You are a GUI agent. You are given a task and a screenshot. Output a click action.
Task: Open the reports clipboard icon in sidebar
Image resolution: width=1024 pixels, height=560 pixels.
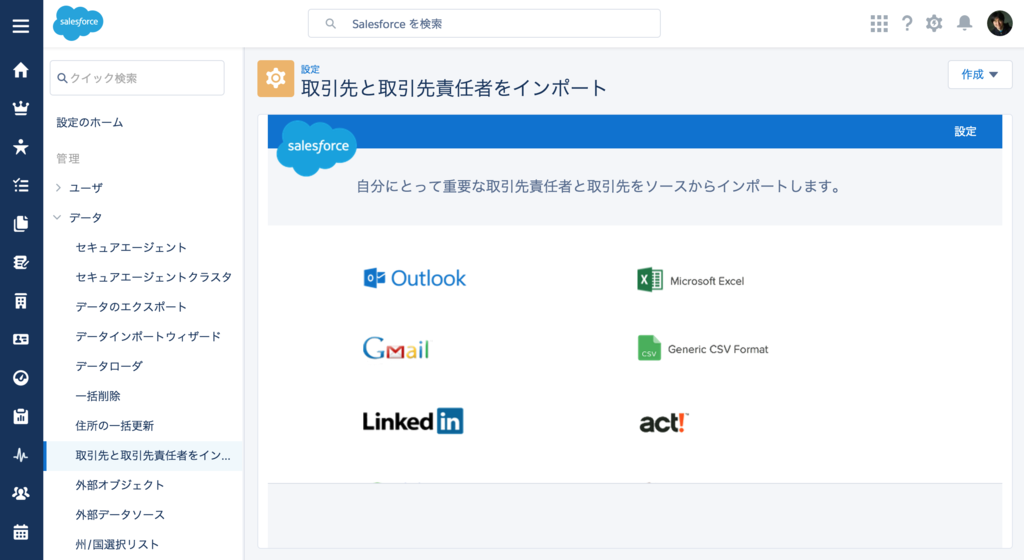pos(21,416)
